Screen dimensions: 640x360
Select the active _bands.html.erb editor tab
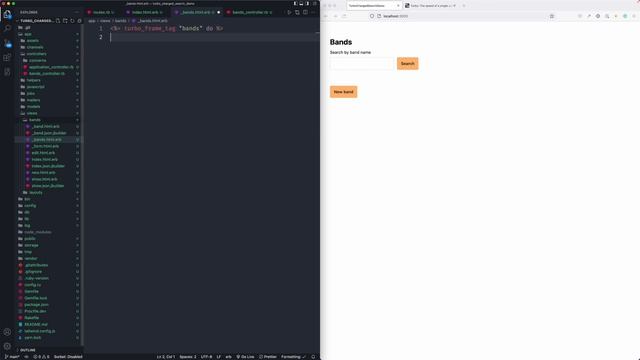tap(196, 12)
